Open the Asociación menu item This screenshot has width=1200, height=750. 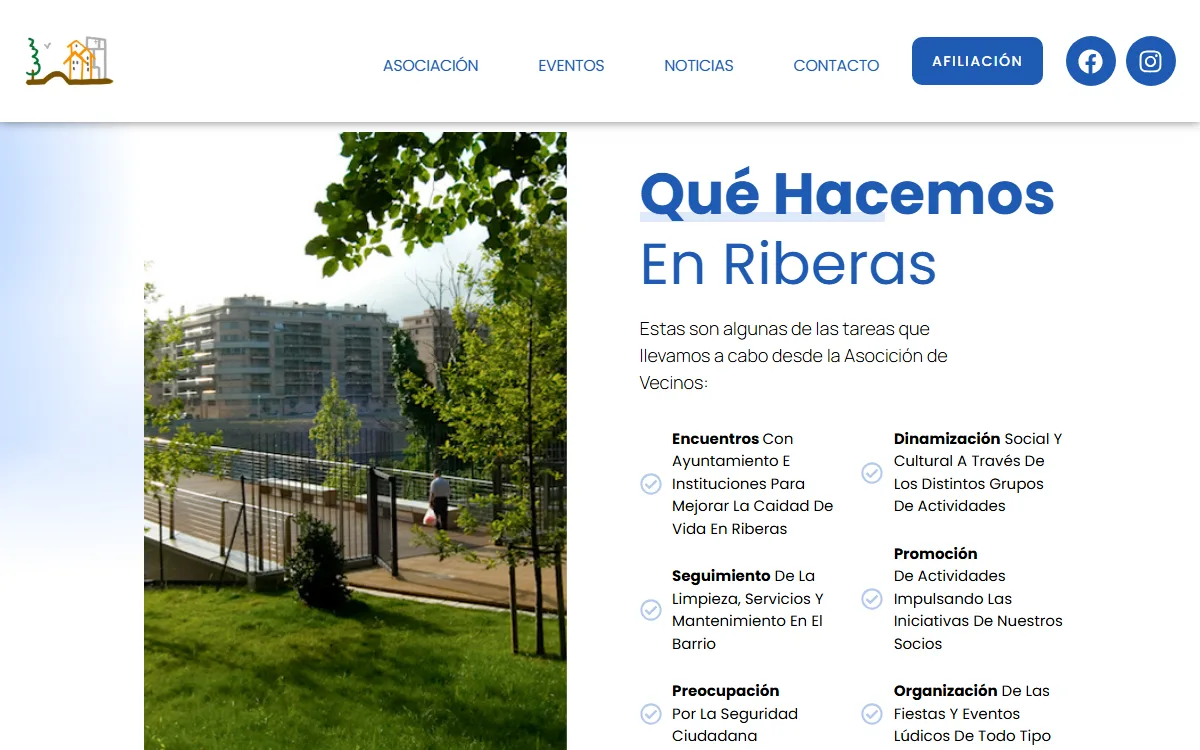tap(431, 66)
